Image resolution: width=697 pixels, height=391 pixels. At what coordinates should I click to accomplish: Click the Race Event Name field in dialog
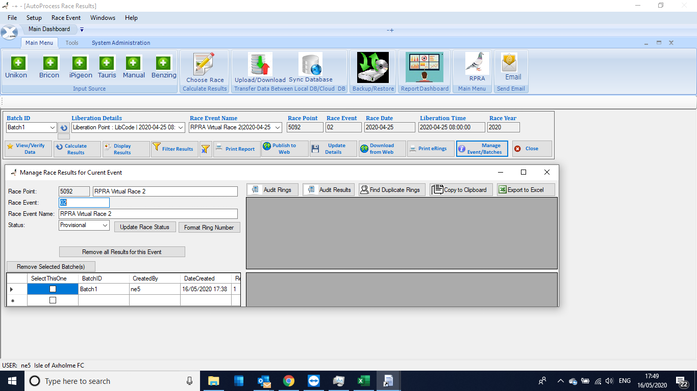coord(148,214)
